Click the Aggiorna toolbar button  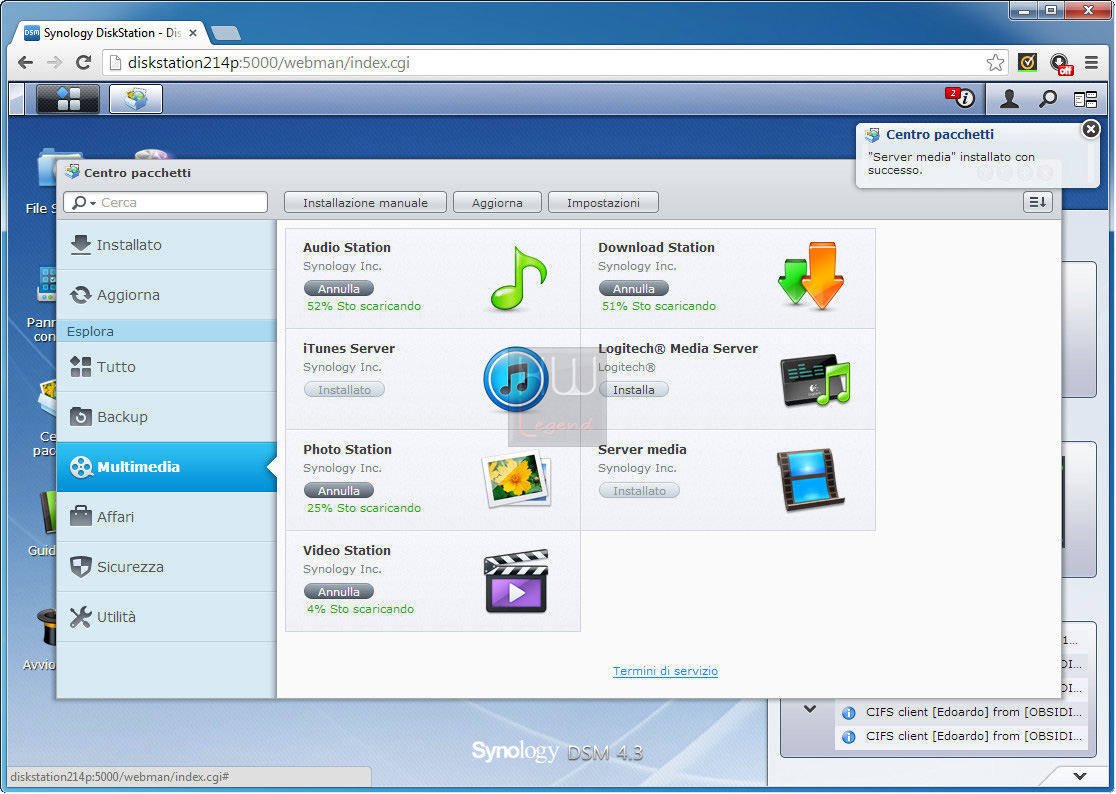[x=497, y=203]
